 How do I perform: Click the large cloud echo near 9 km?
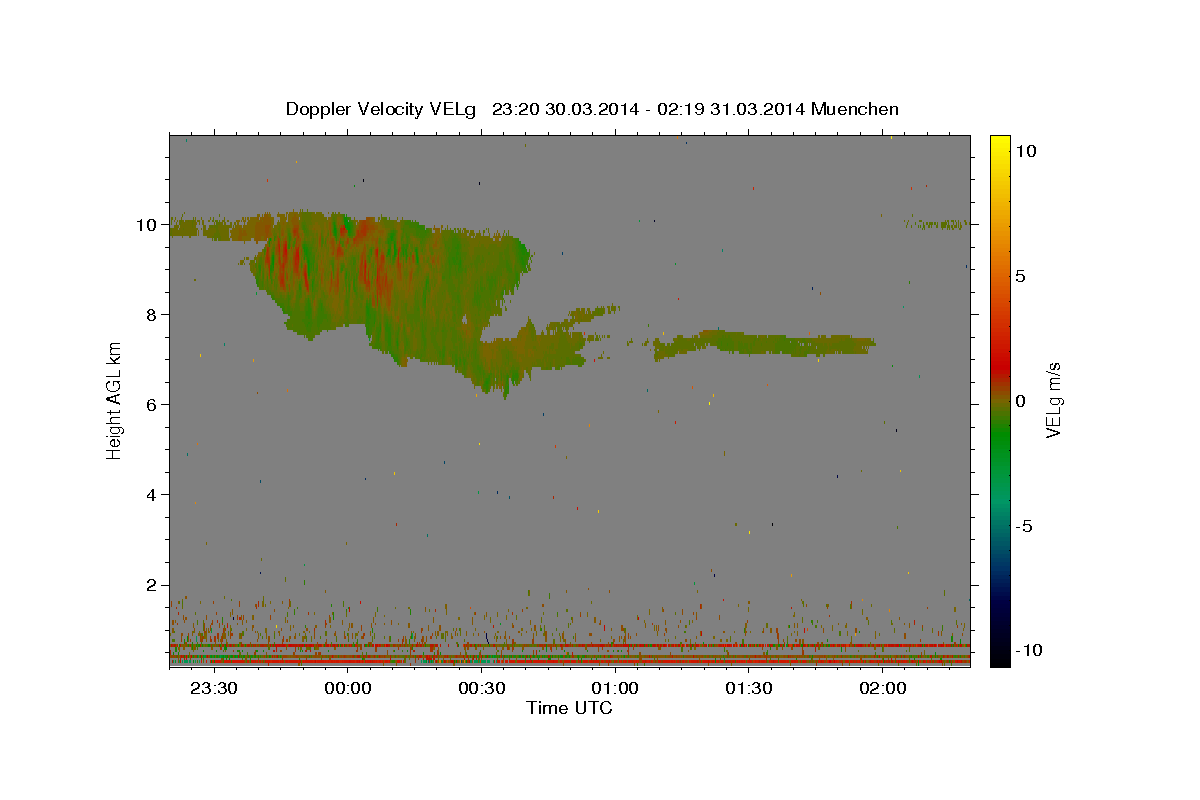(x=390, y=290)
